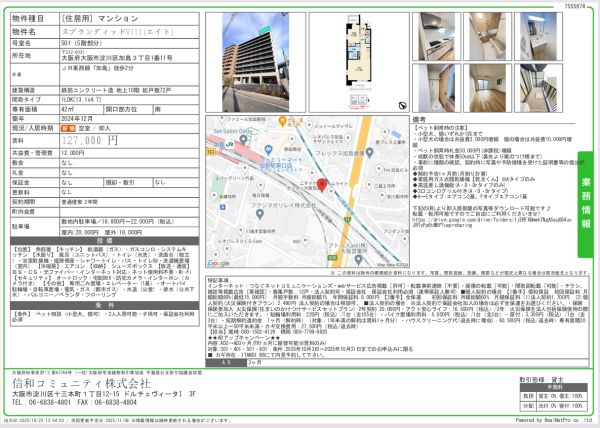The width and height of the screenshot is (600, 428).
Task: Click the 物件種目 value [住居用] マンション
Action: (99, 18)
